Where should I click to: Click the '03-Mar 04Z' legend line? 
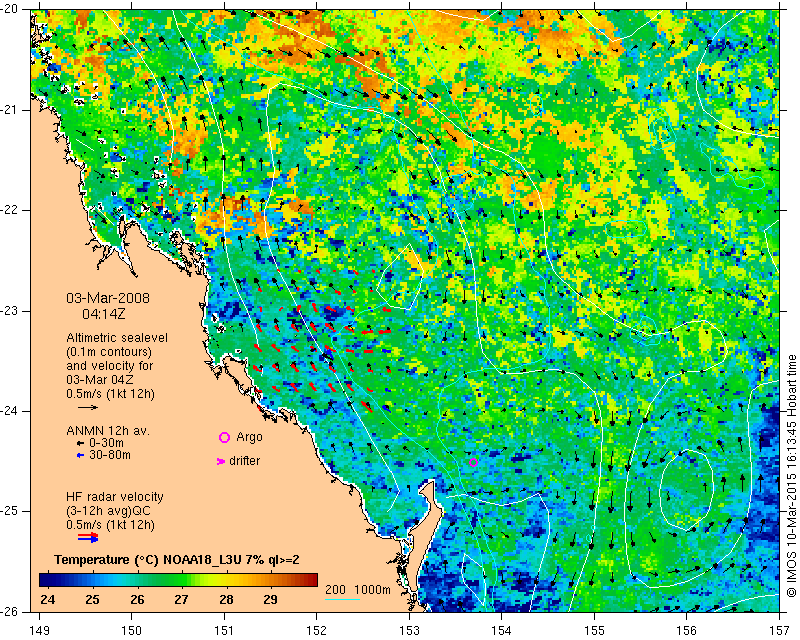click(99, 380)
